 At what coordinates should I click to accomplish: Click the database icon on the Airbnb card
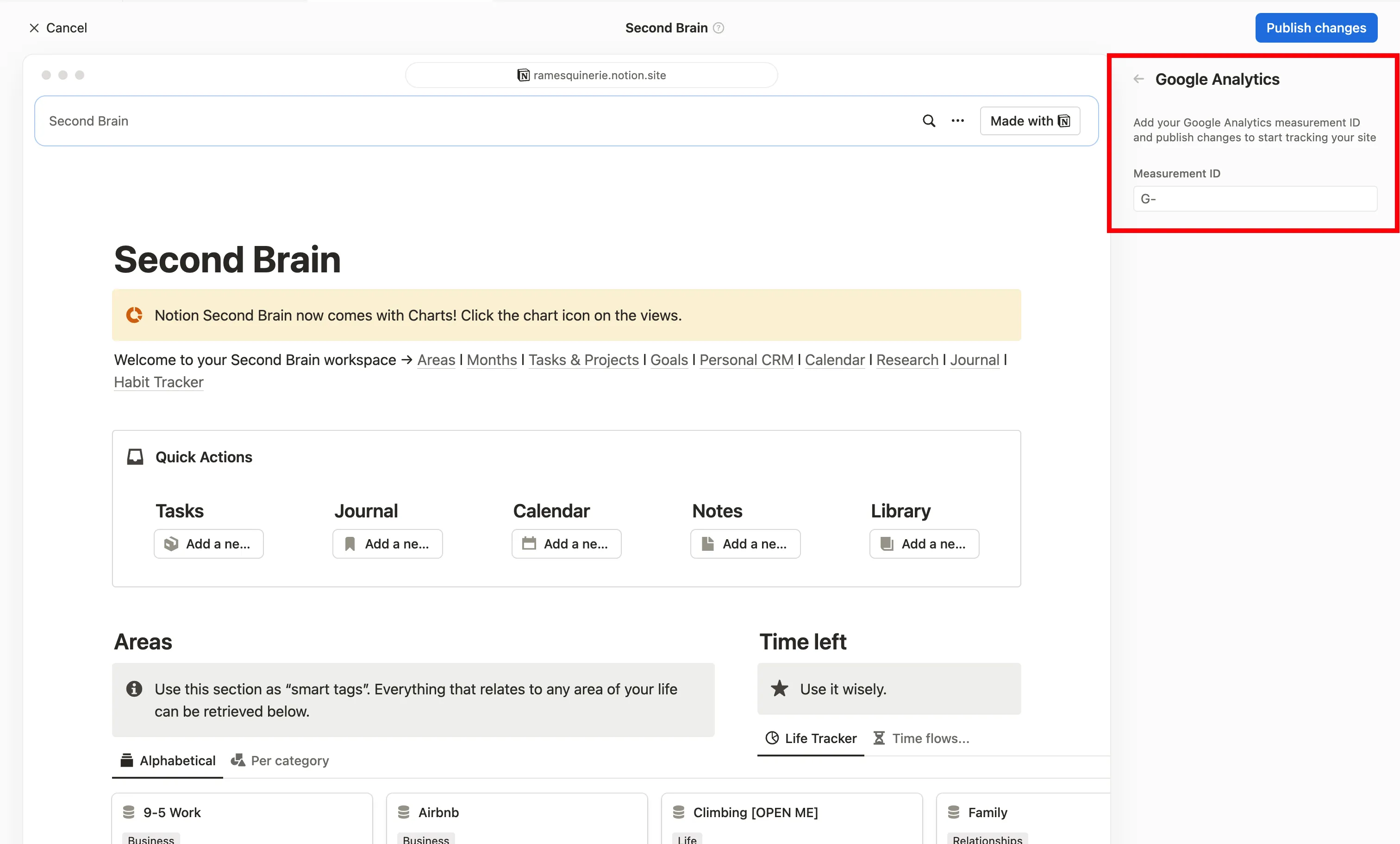(404, 812)
